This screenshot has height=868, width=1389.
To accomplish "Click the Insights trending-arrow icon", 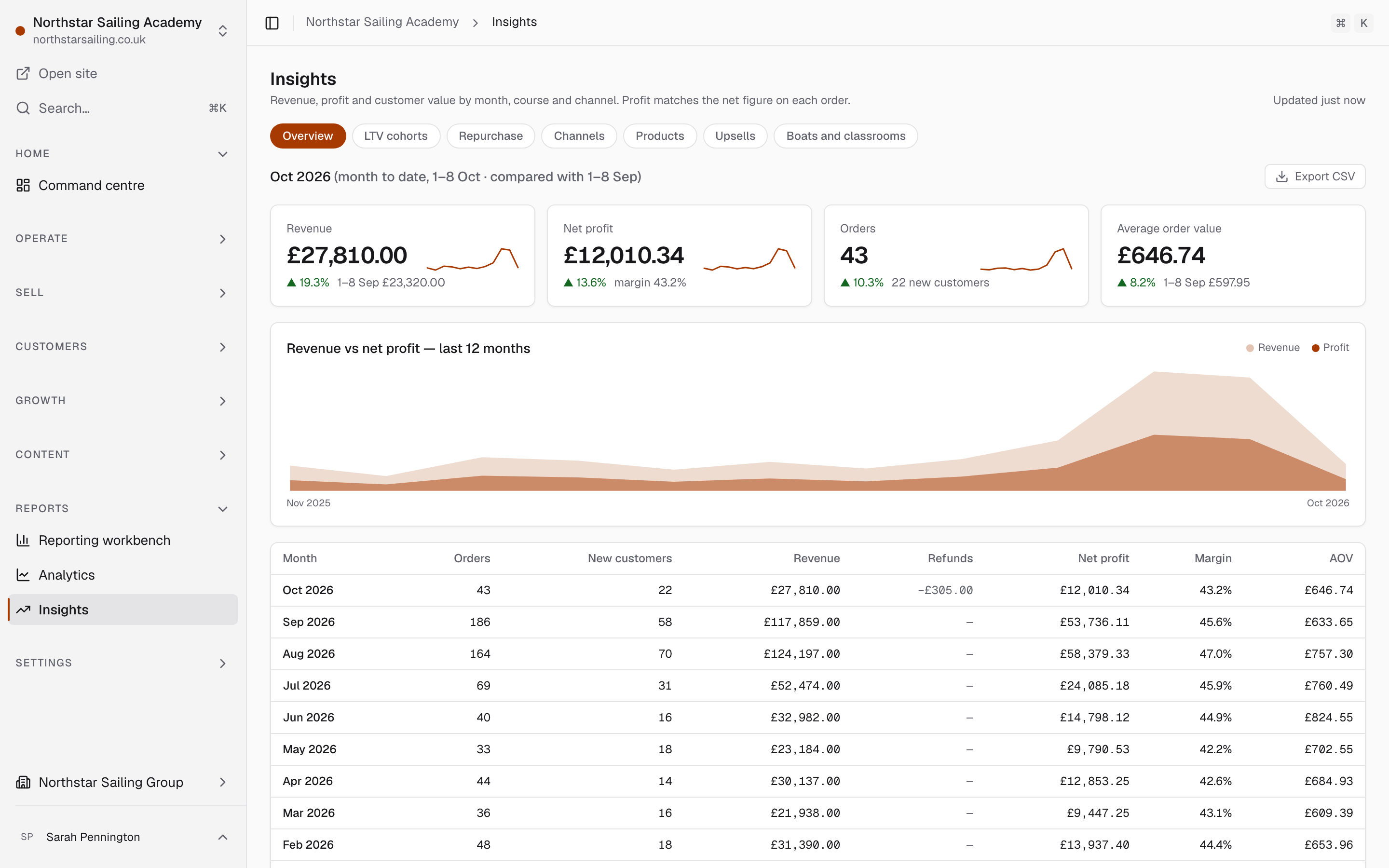I will tap(23, 610).
